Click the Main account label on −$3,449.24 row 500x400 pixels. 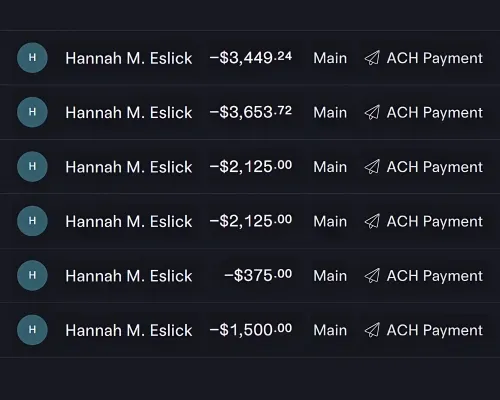[x=330, y=58]
